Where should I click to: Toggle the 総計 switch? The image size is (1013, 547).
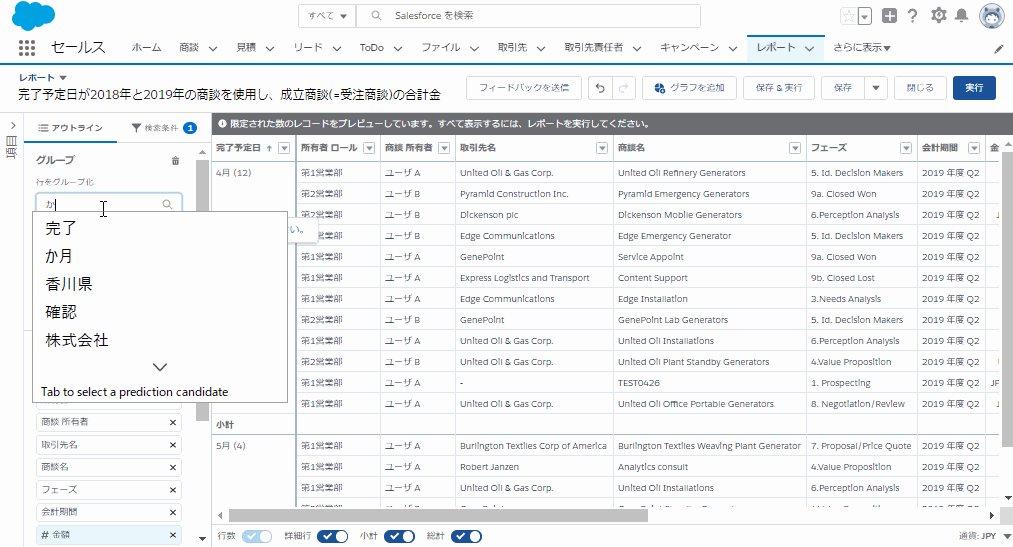466,536
